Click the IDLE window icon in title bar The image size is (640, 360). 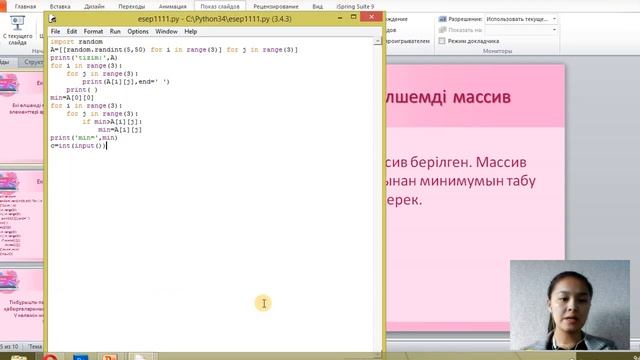52,19
